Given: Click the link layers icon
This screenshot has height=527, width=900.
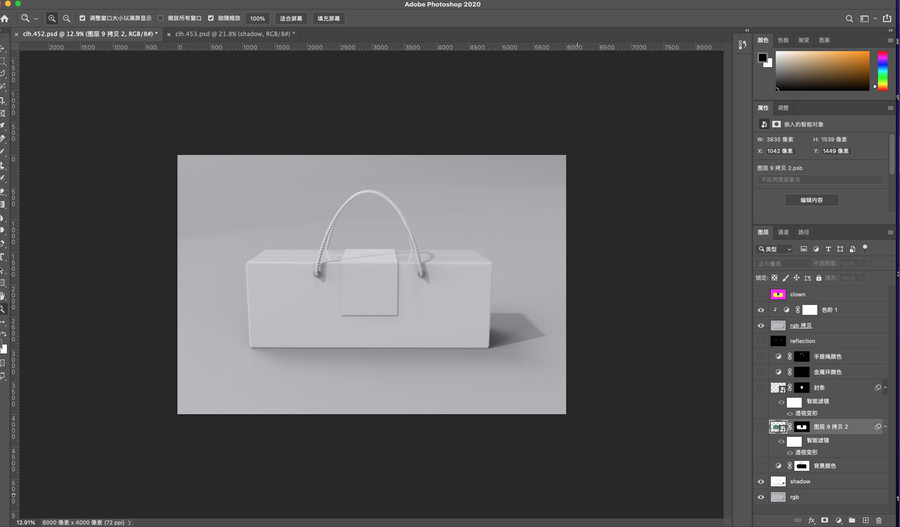Looking at the screenshot, I should click(x=797, y=520).
